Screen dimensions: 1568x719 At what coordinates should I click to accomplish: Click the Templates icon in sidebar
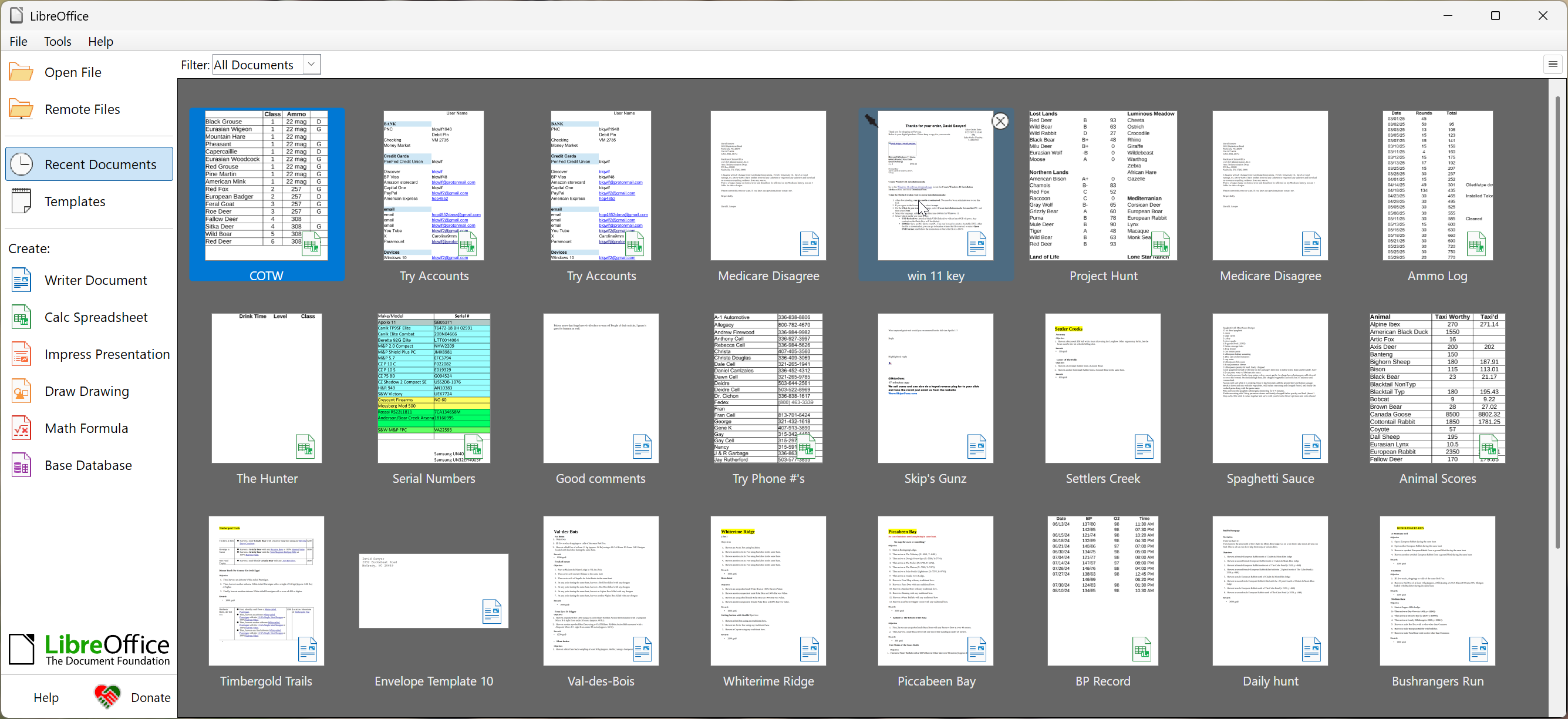[21, 201]
